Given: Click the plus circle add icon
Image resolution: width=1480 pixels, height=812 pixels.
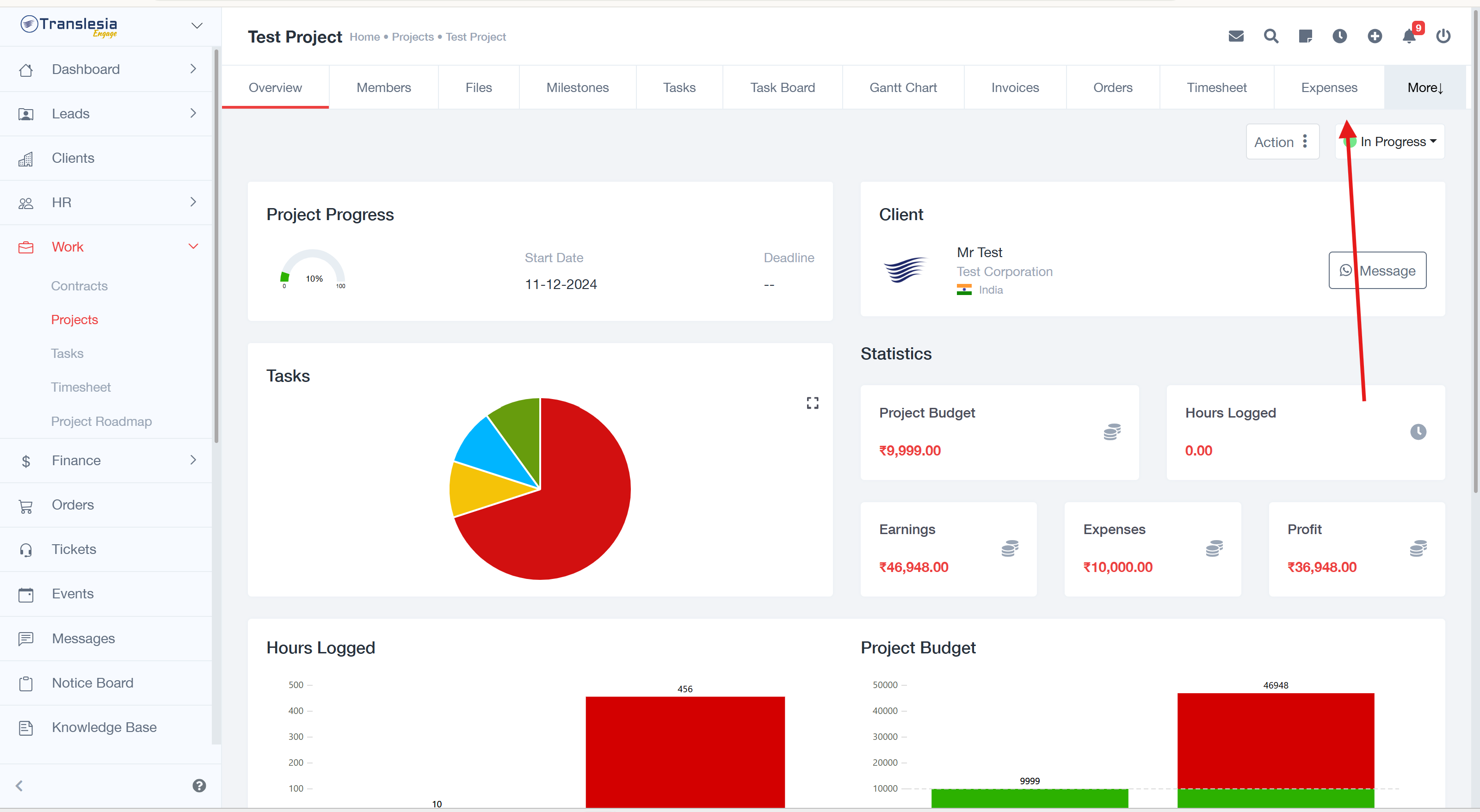Looking at the screenshot, I should [1375, 37].
